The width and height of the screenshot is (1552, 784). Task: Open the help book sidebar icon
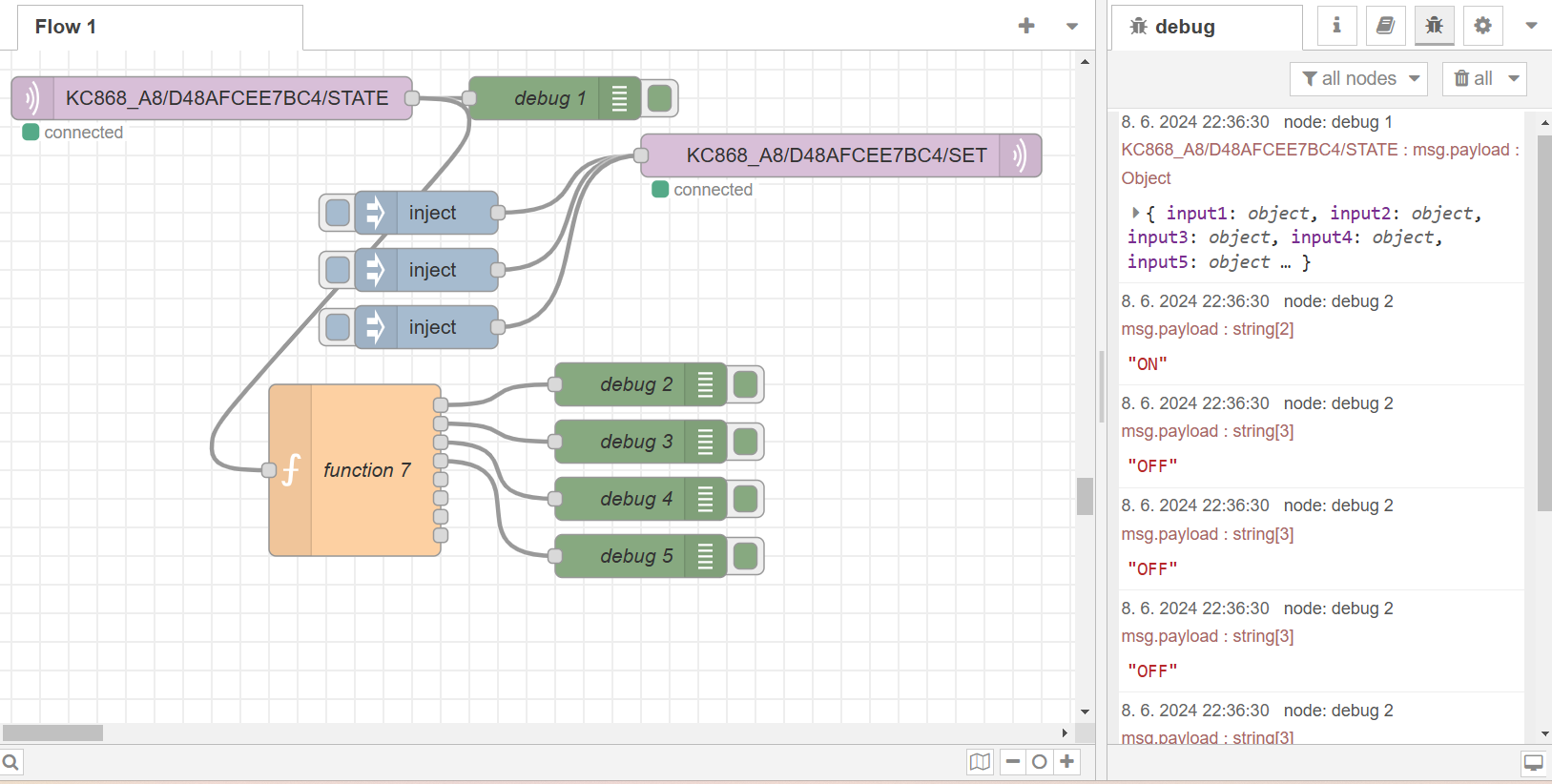tap(1385, 26)
